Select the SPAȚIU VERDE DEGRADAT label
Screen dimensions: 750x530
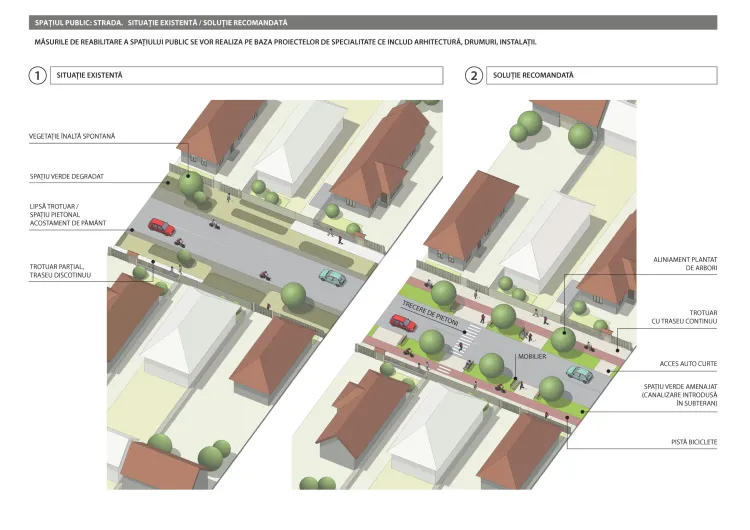pyautogui.click(x=67, y=176)
